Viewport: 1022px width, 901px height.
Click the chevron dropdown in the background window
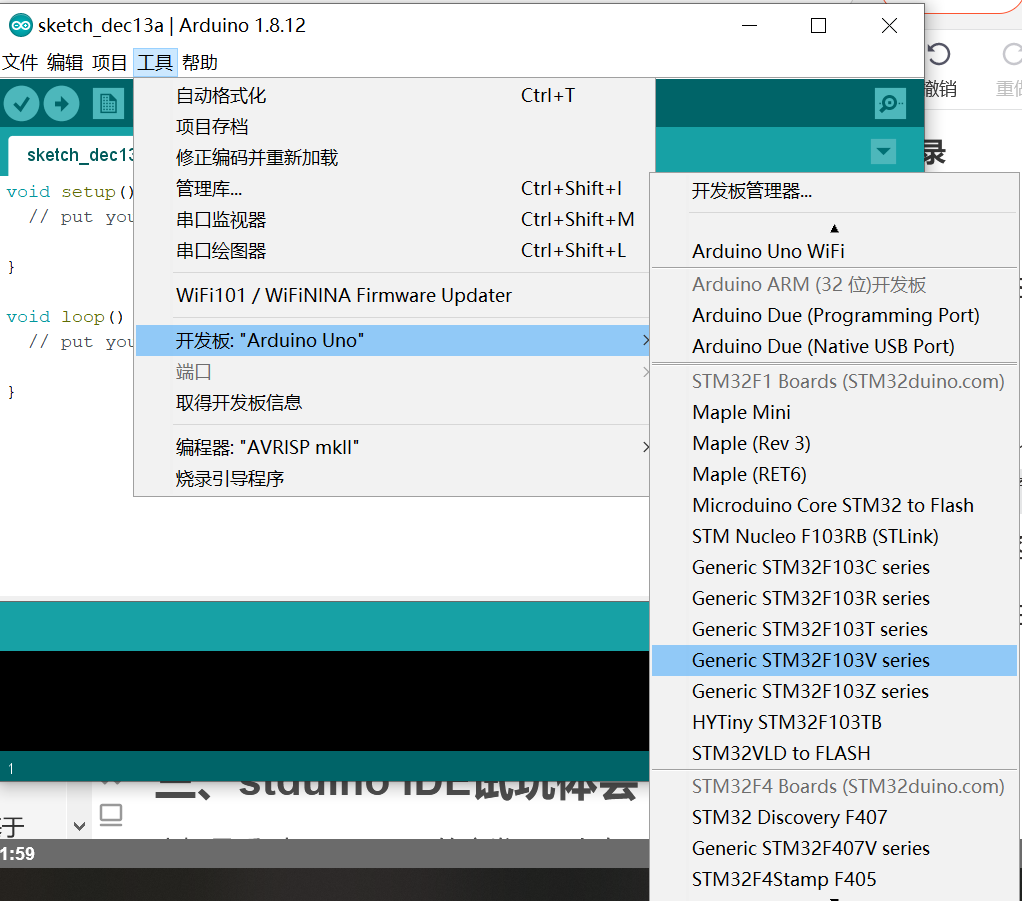coord(80,827)
